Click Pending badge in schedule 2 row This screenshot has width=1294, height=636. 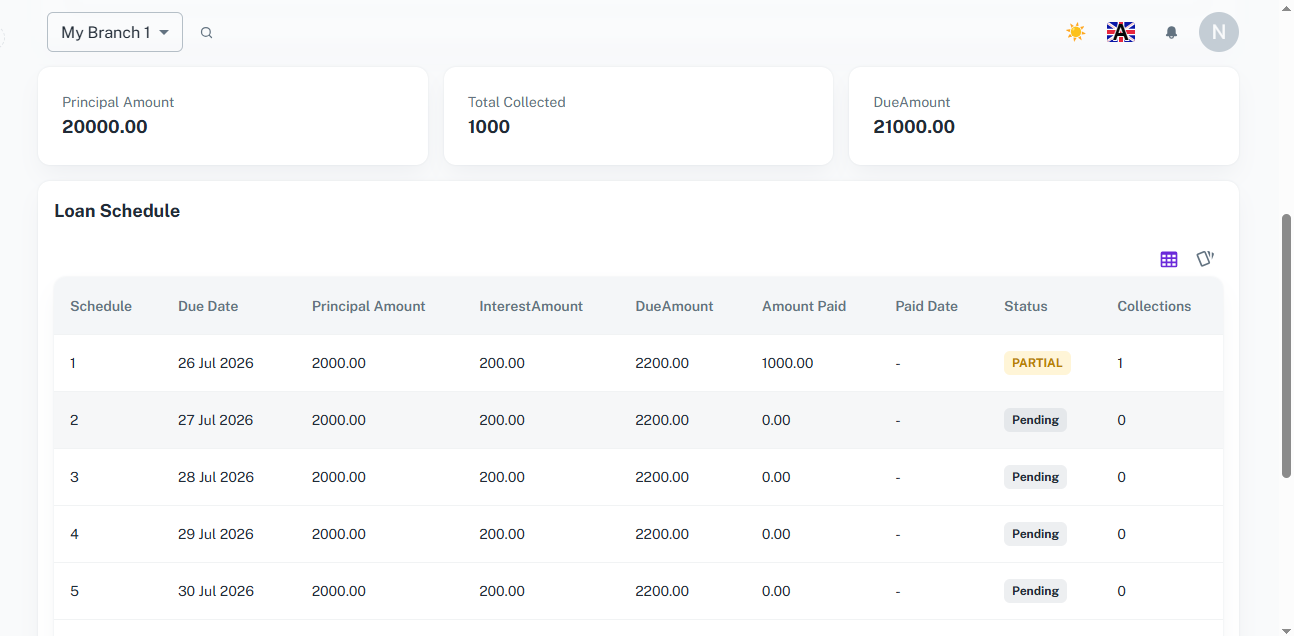[1035, 420]
